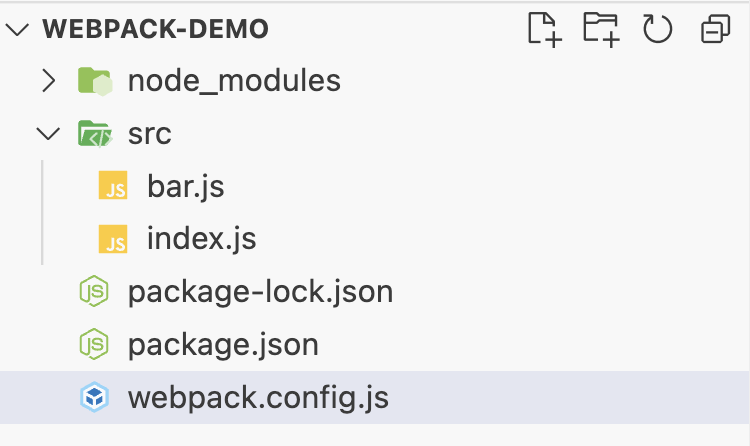Refresh the explorer with the reload icon
The image size is (750, 446).
point(658,29)
